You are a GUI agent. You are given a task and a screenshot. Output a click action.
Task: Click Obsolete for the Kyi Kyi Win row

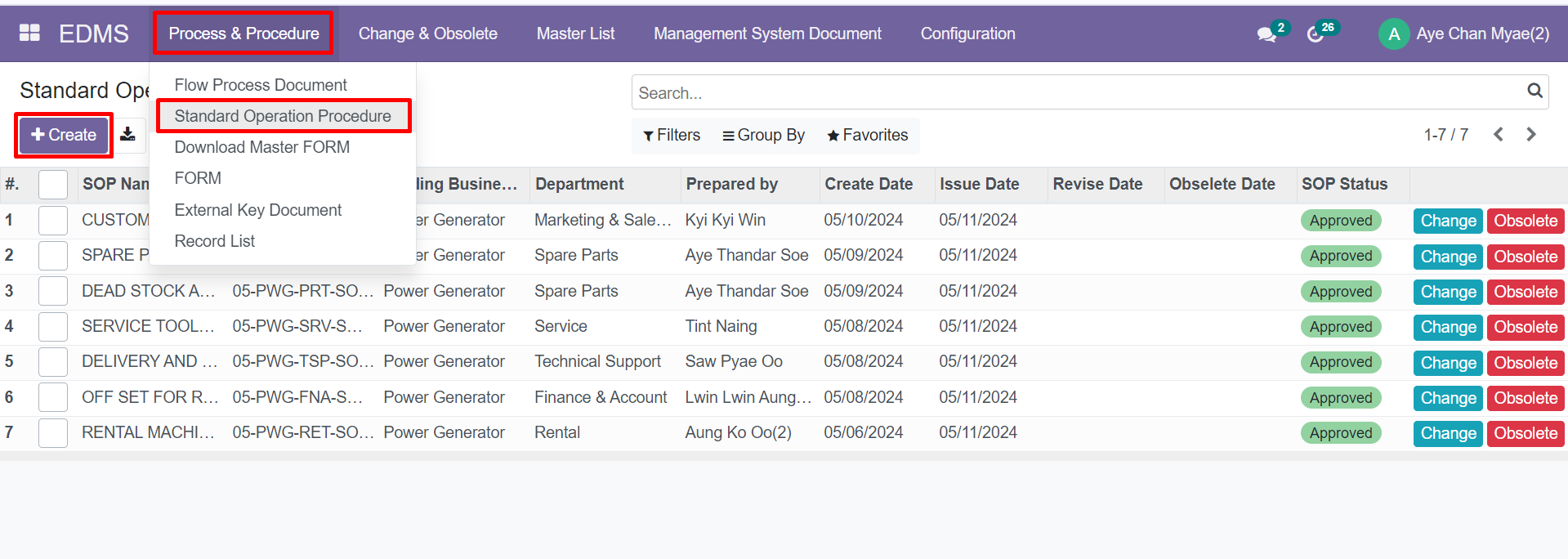coord(1526,221)
